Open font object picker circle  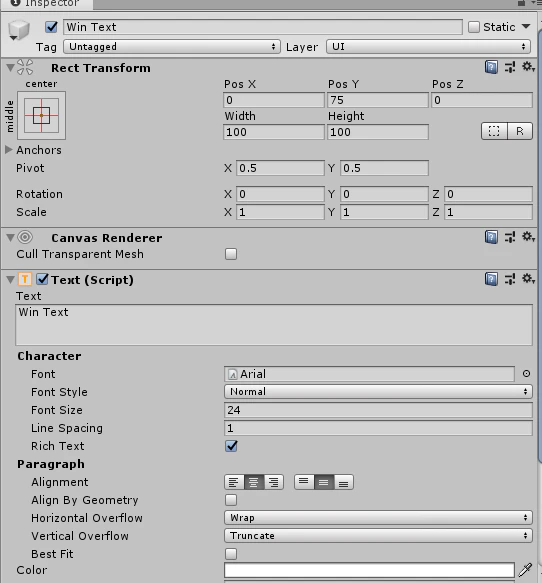tap(526, 374)
